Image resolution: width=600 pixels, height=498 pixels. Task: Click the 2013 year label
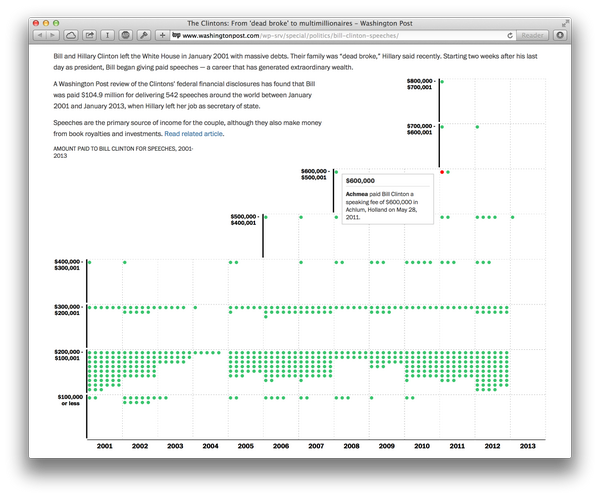point(527,446)
